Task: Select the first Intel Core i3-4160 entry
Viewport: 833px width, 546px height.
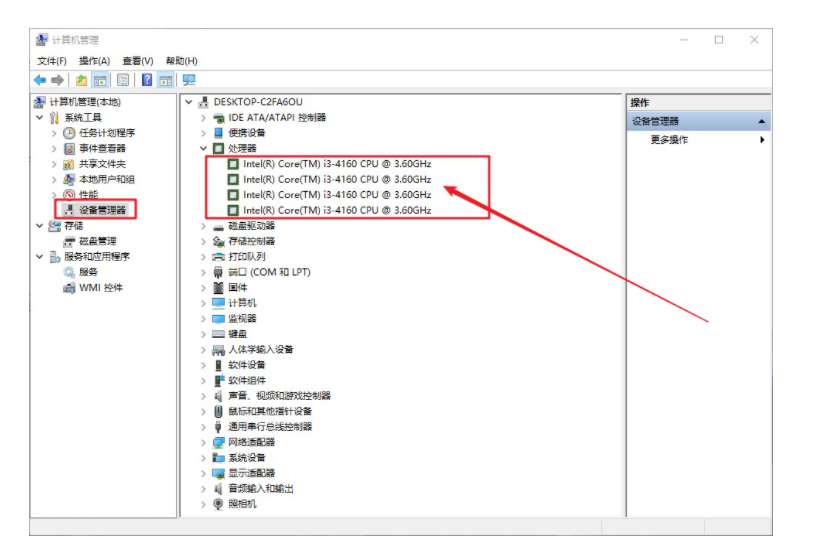Action: pyautogui.click(x=336, y=163)
